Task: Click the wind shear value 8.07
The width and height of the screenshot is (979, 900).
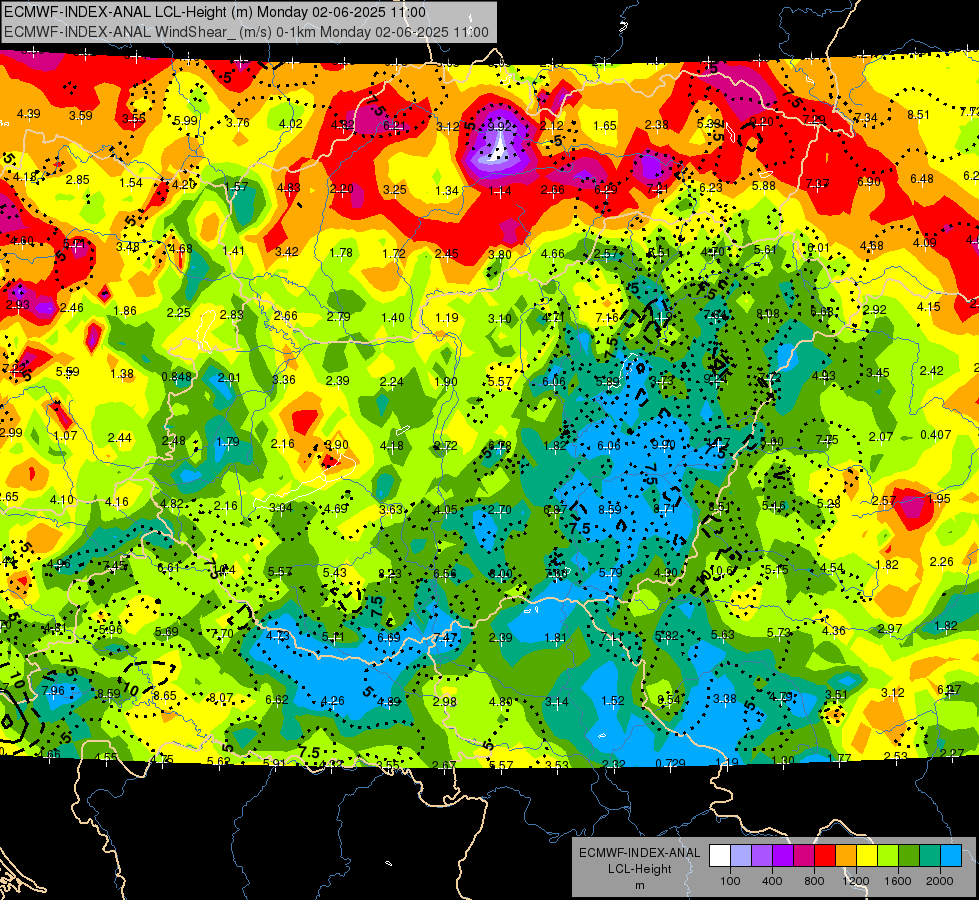Action: tap(221, 698)
